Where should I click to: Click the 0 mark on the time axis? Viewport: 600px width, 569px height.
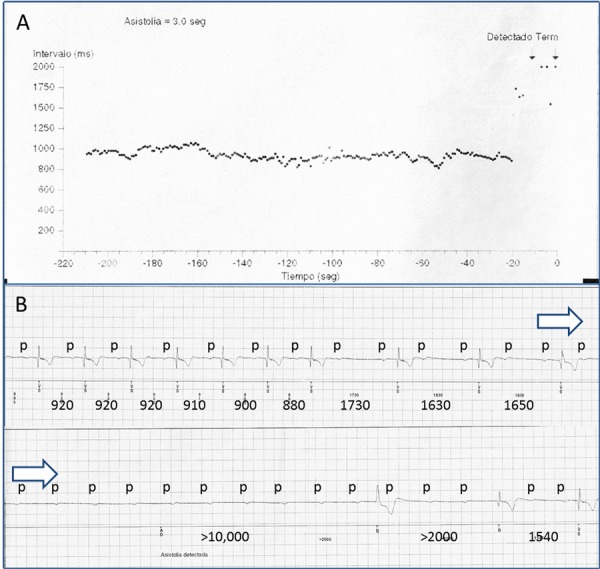coord(557,262)
